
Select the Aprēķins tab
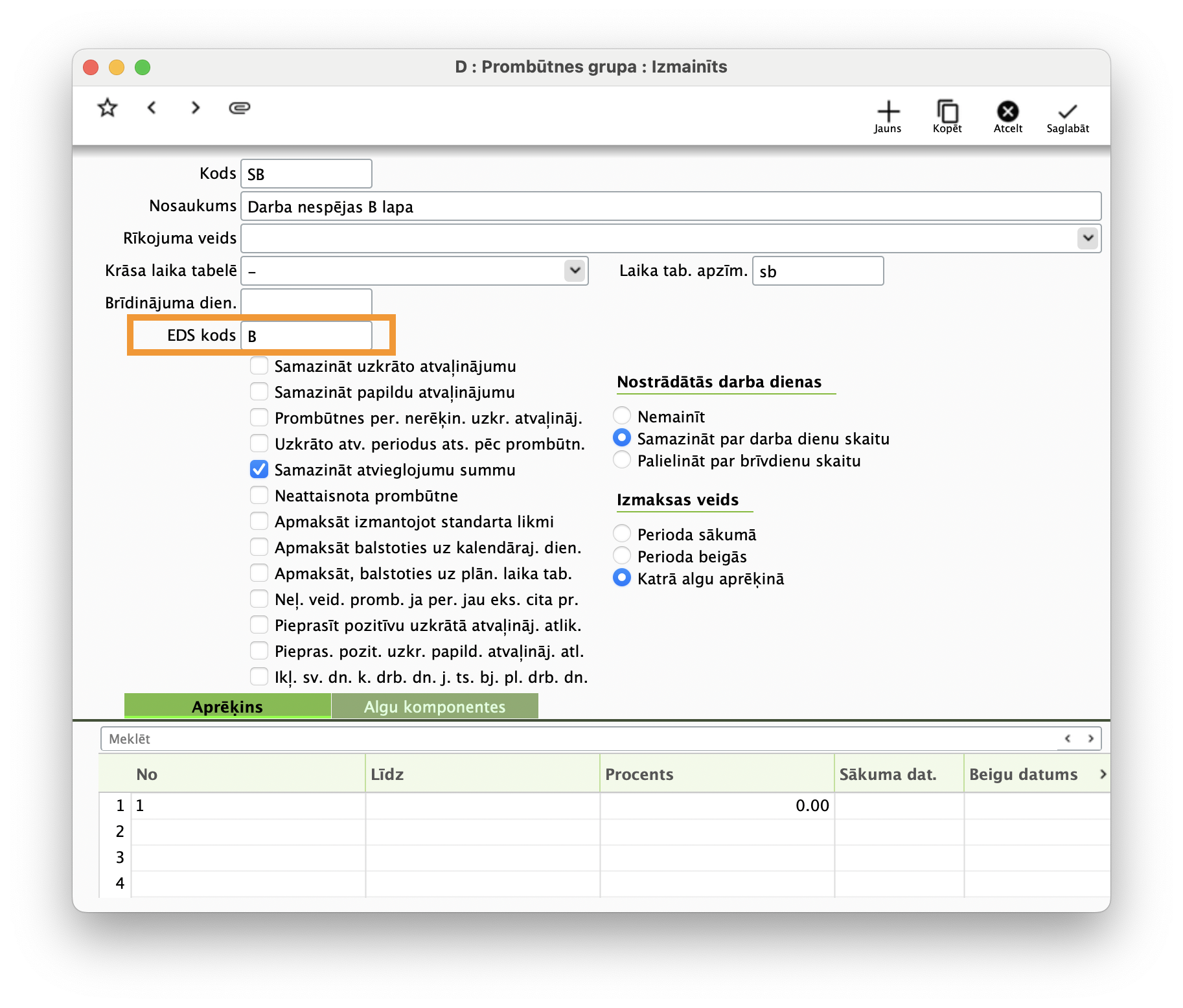tap(227, 706)
